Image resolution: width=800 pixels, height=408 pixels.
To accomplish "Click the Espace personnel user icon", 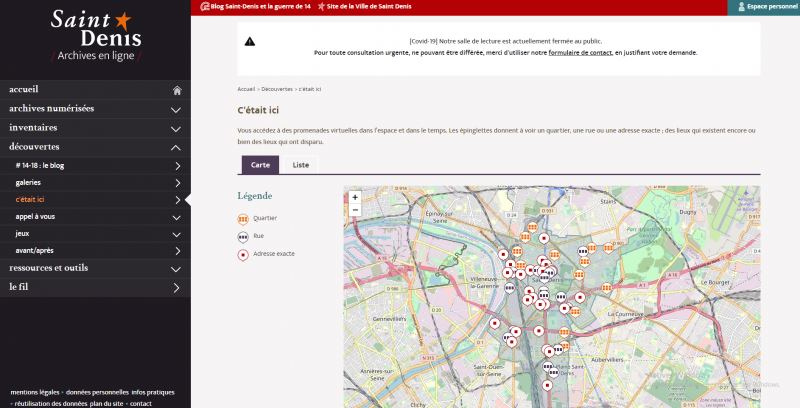I will pyautogui.click(x=741, y=6).
